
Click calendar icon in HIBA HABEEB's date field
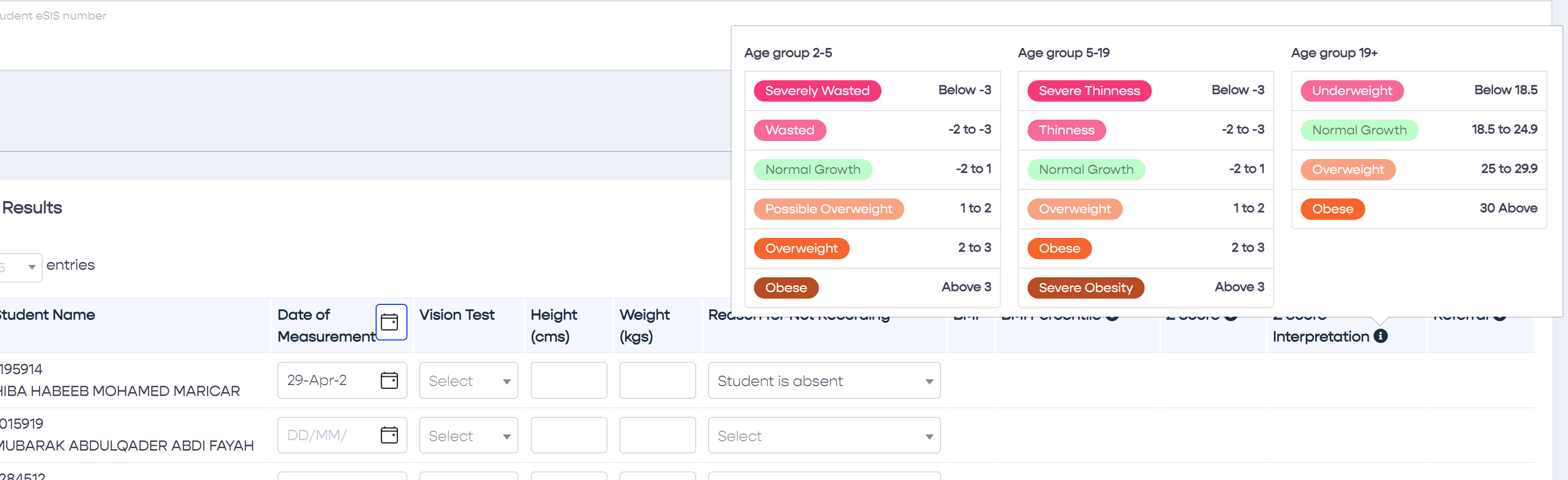(389, 380)
